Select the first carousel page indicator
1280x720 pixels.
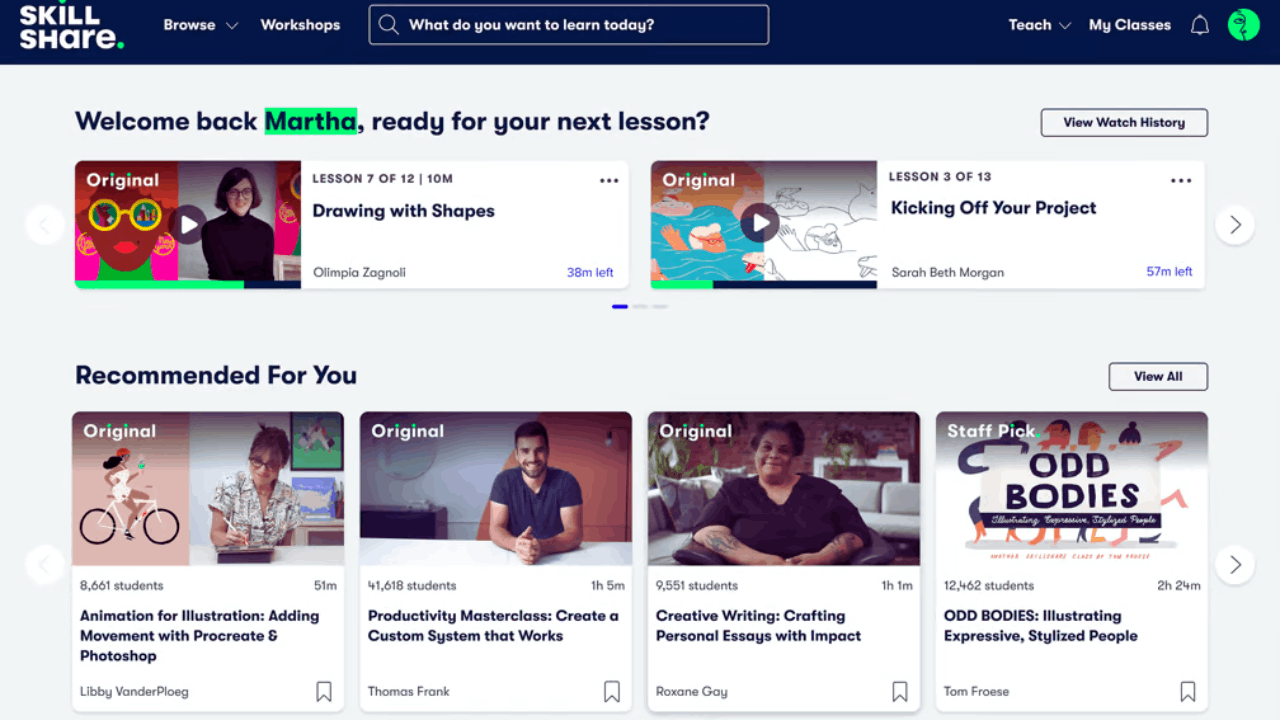[x=620, y=307]
